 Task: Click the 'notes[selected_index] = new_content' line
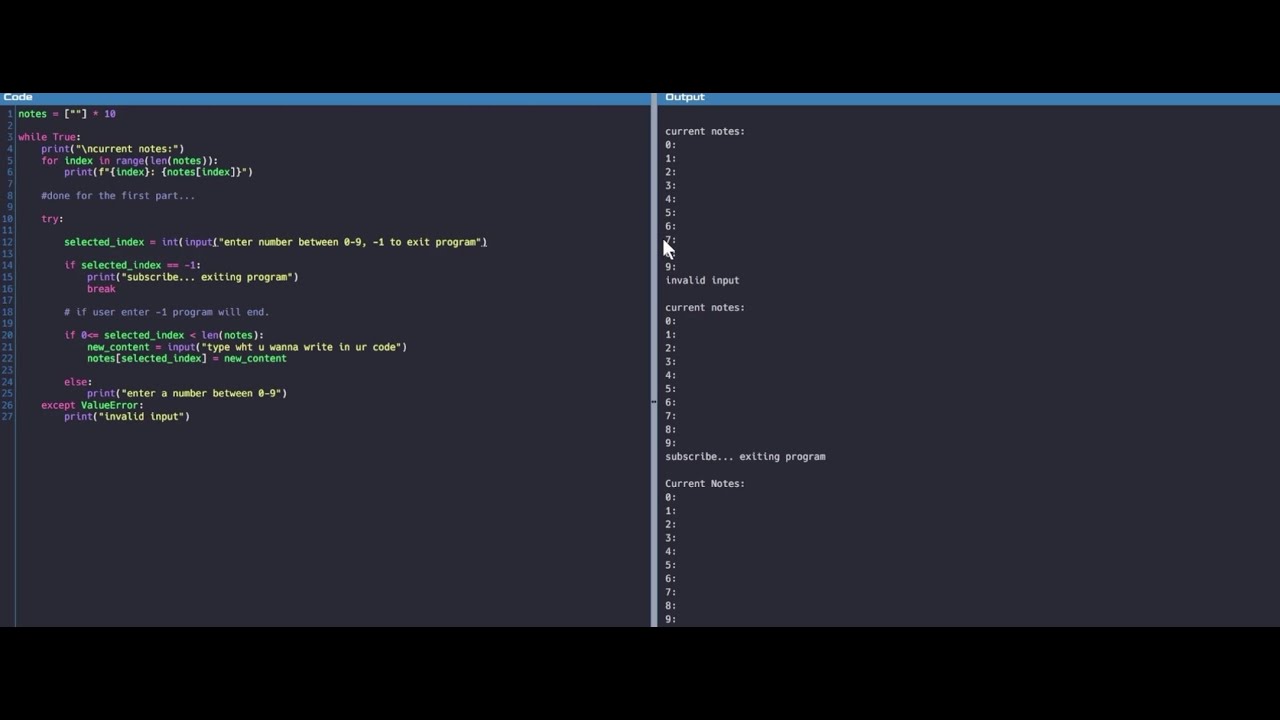[x=186, y=359]
